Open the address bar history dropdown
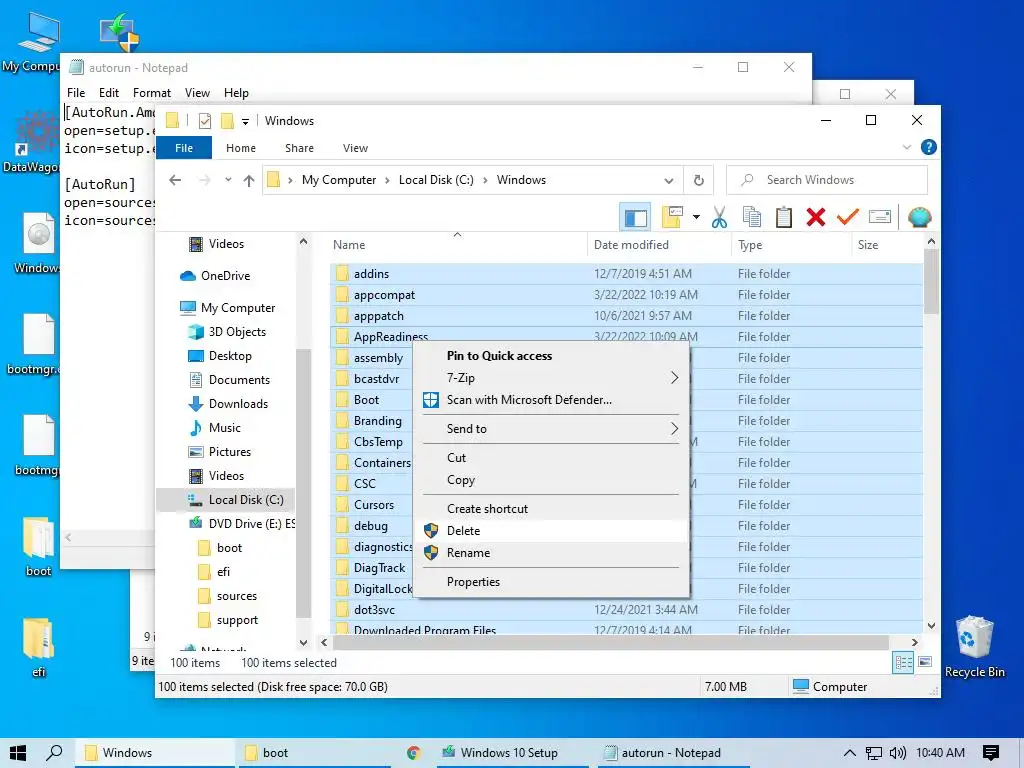Viewport: 1024px width, 768px height. (669, 180)
